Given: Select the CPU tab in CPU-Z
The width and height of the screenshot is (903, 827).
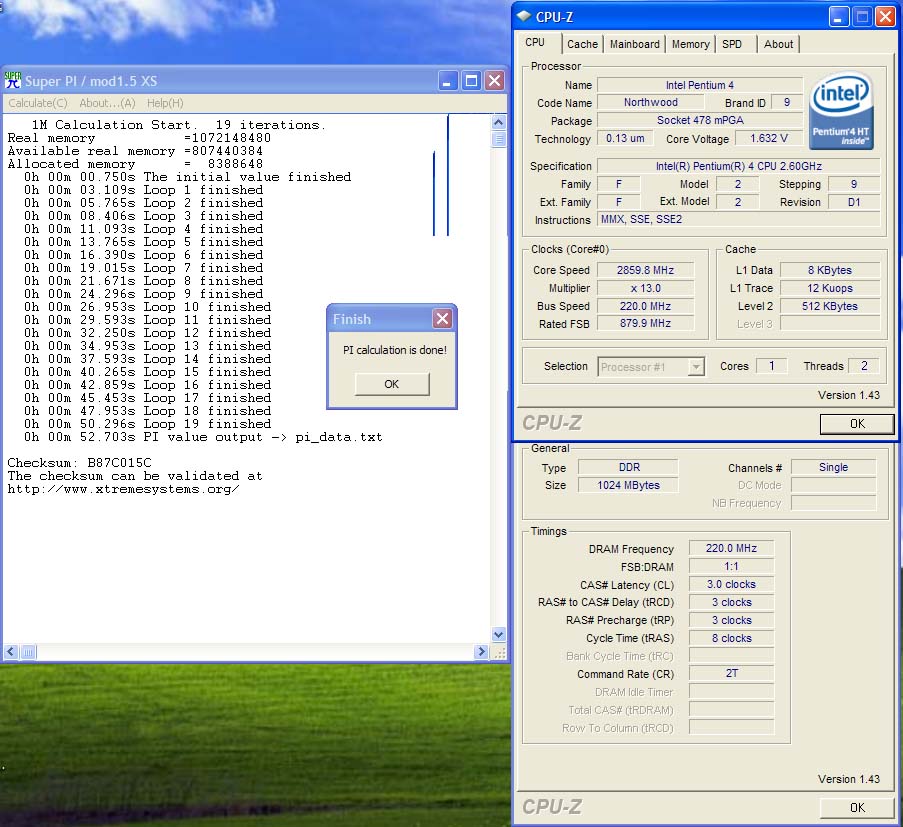Looking at the screenshot, I should [x=536, y=43].
